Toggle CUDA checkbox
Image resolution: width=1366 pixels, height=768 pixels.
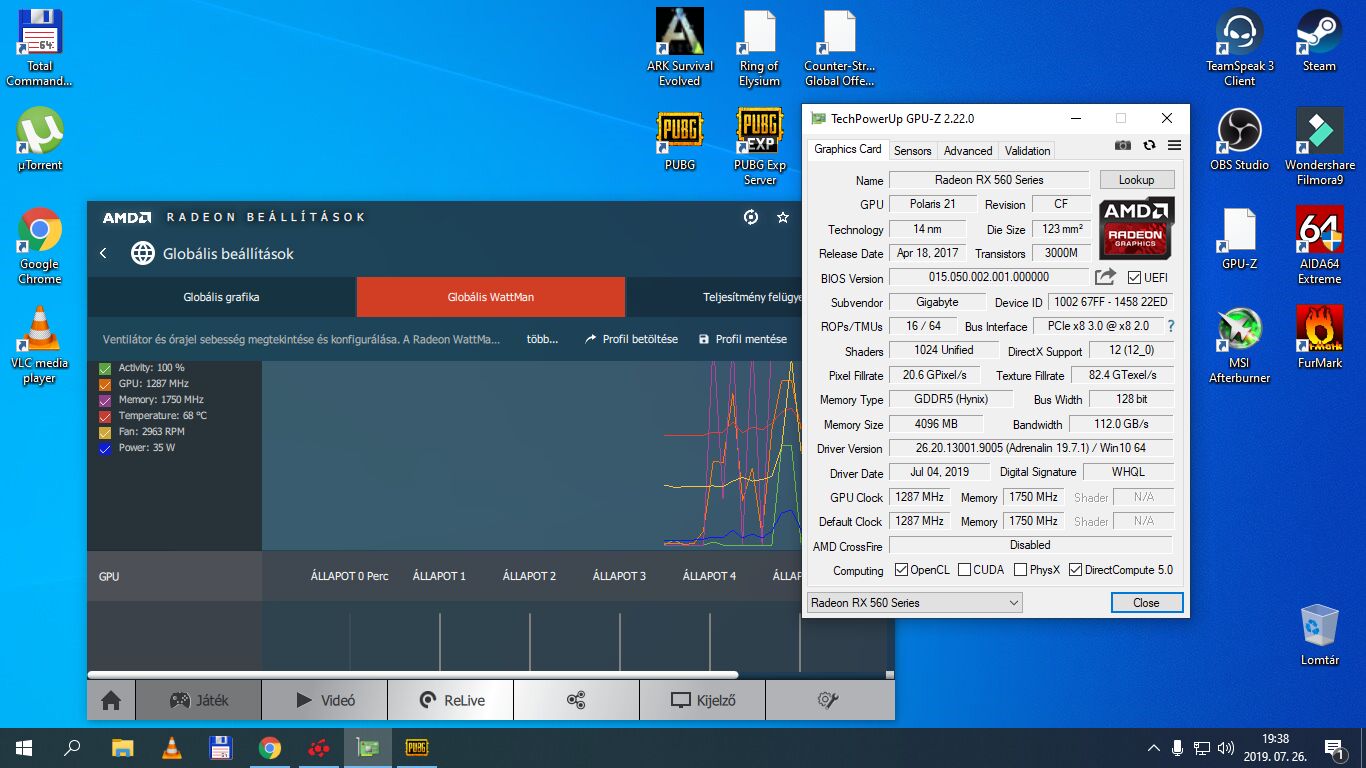[x=964, y=570]
